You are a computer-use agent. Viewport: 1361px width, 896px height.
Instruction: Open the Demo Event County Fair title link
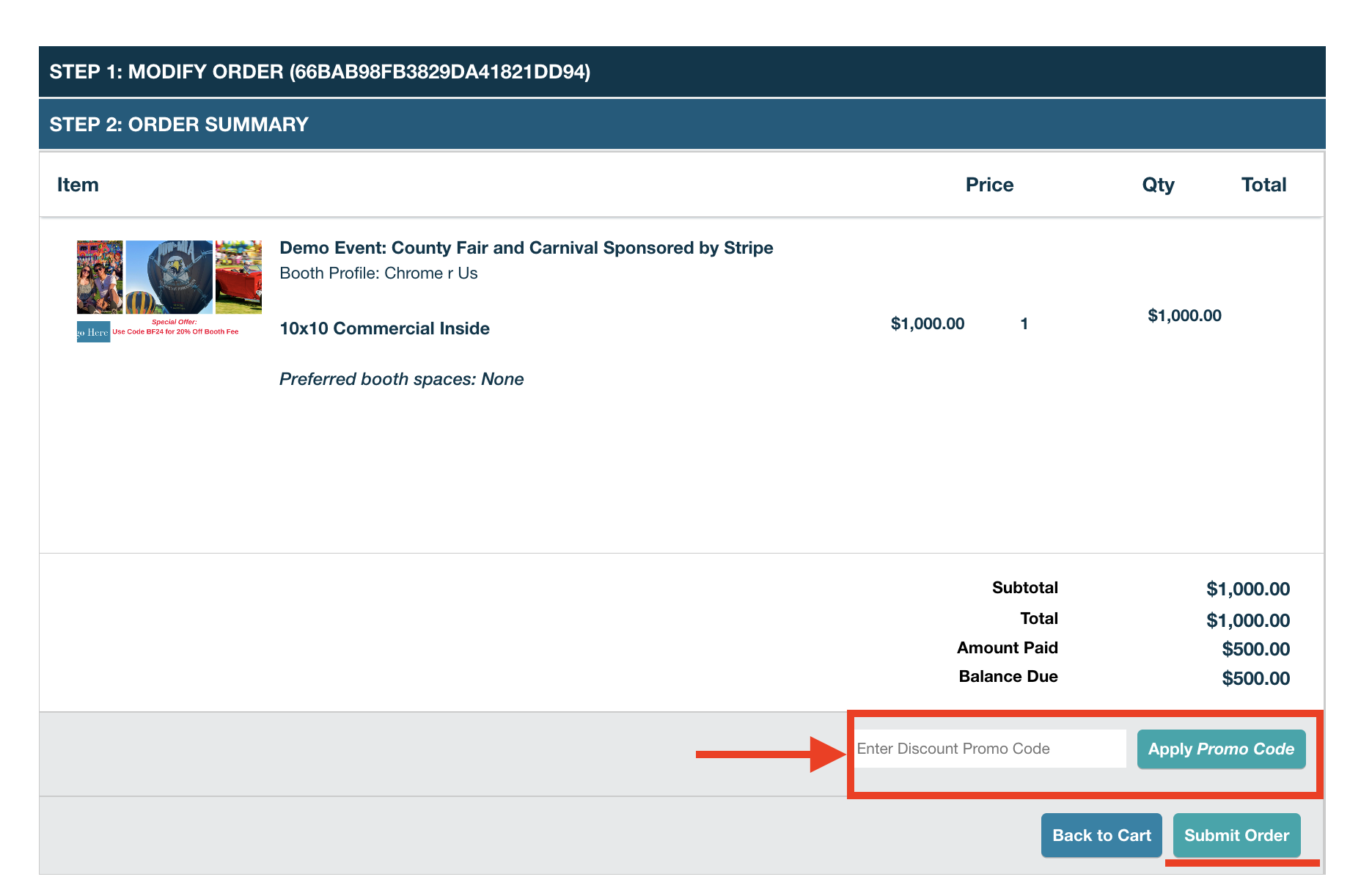(x=526, y=248)
